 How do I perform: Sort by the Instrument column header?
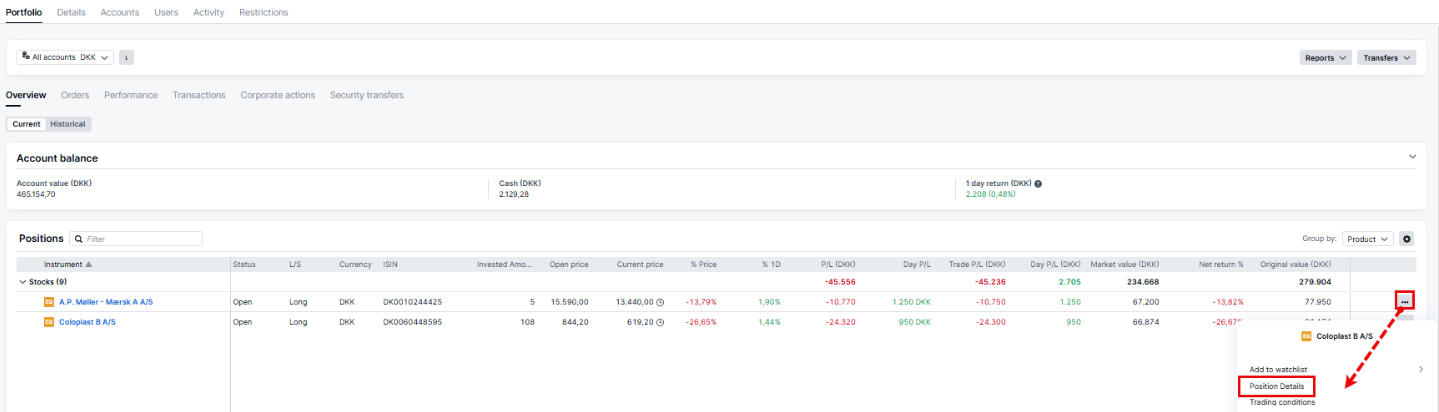[68, 264]
